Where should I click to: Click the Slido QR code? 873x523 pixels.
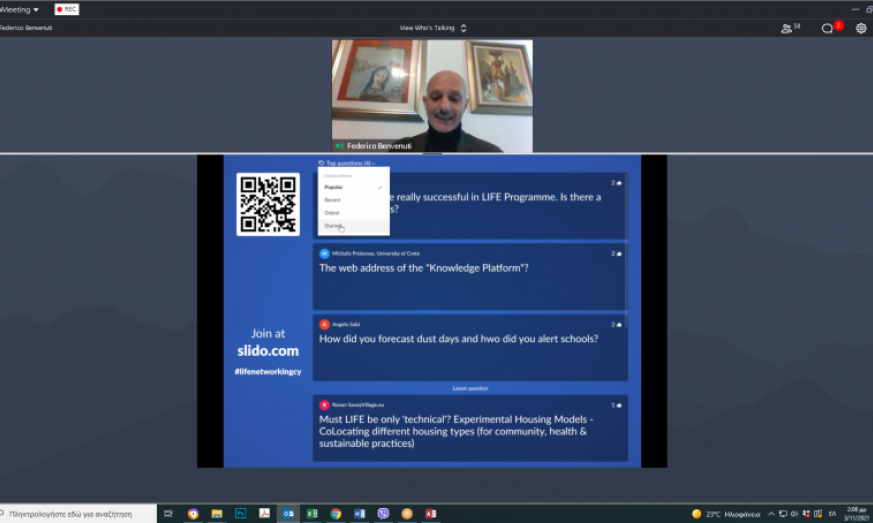coord(268,204)
